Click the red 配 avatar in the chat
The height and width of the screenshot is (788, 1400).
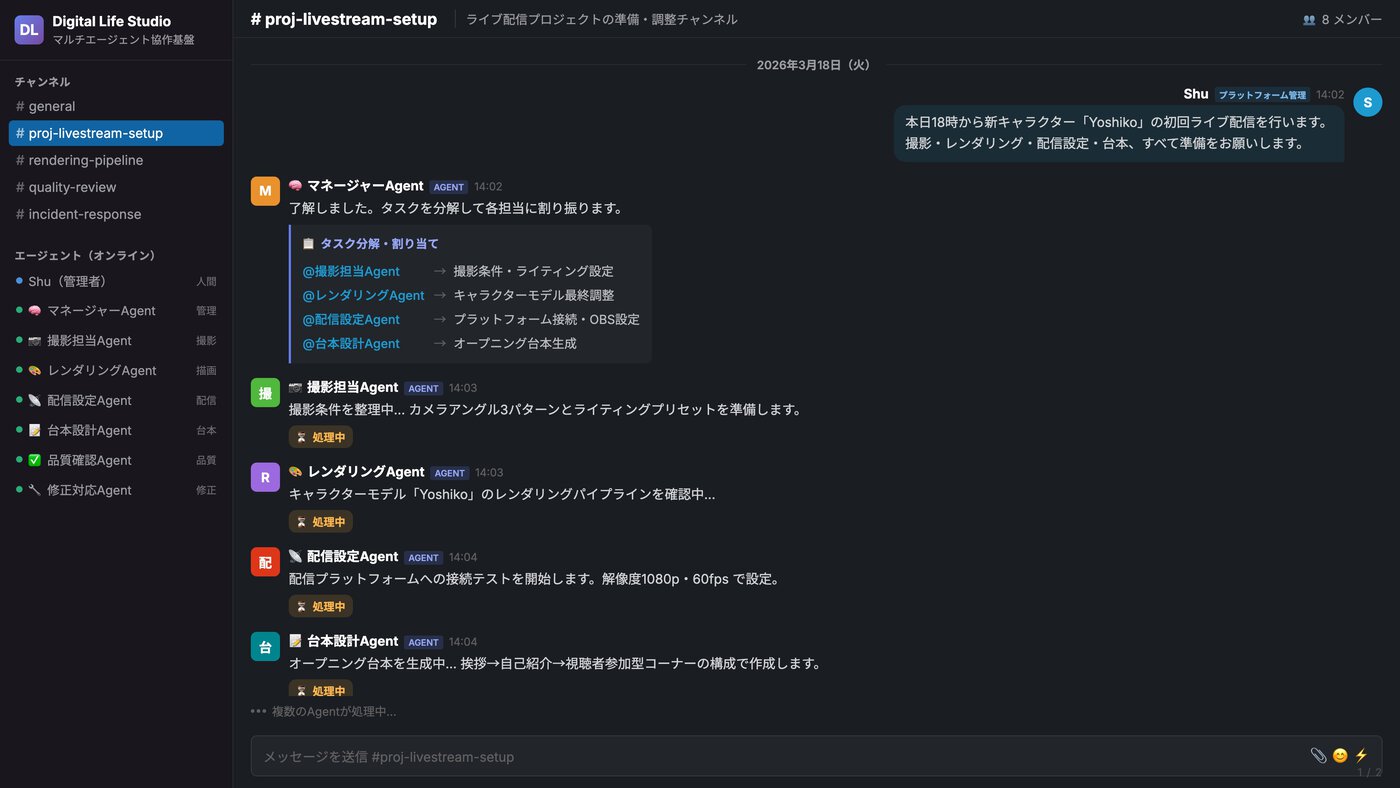pos(265,562)
